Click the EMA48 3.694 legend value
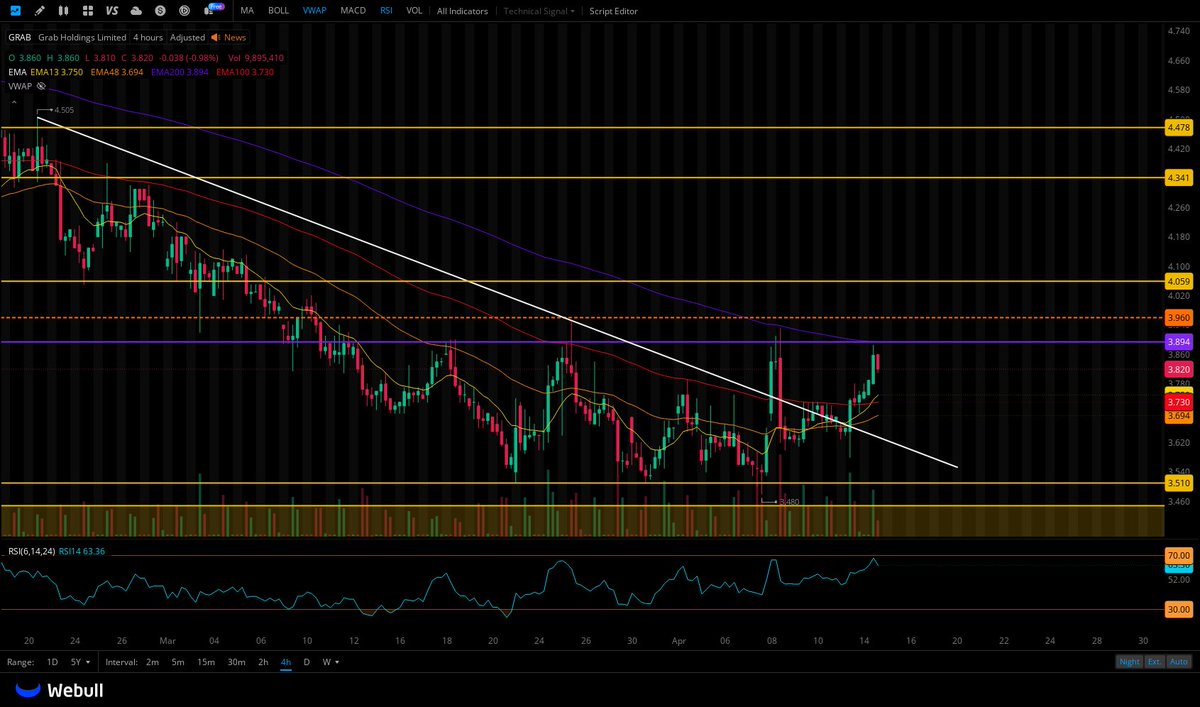Screen dimensions: 1200x707 click(x=117, y=72)
